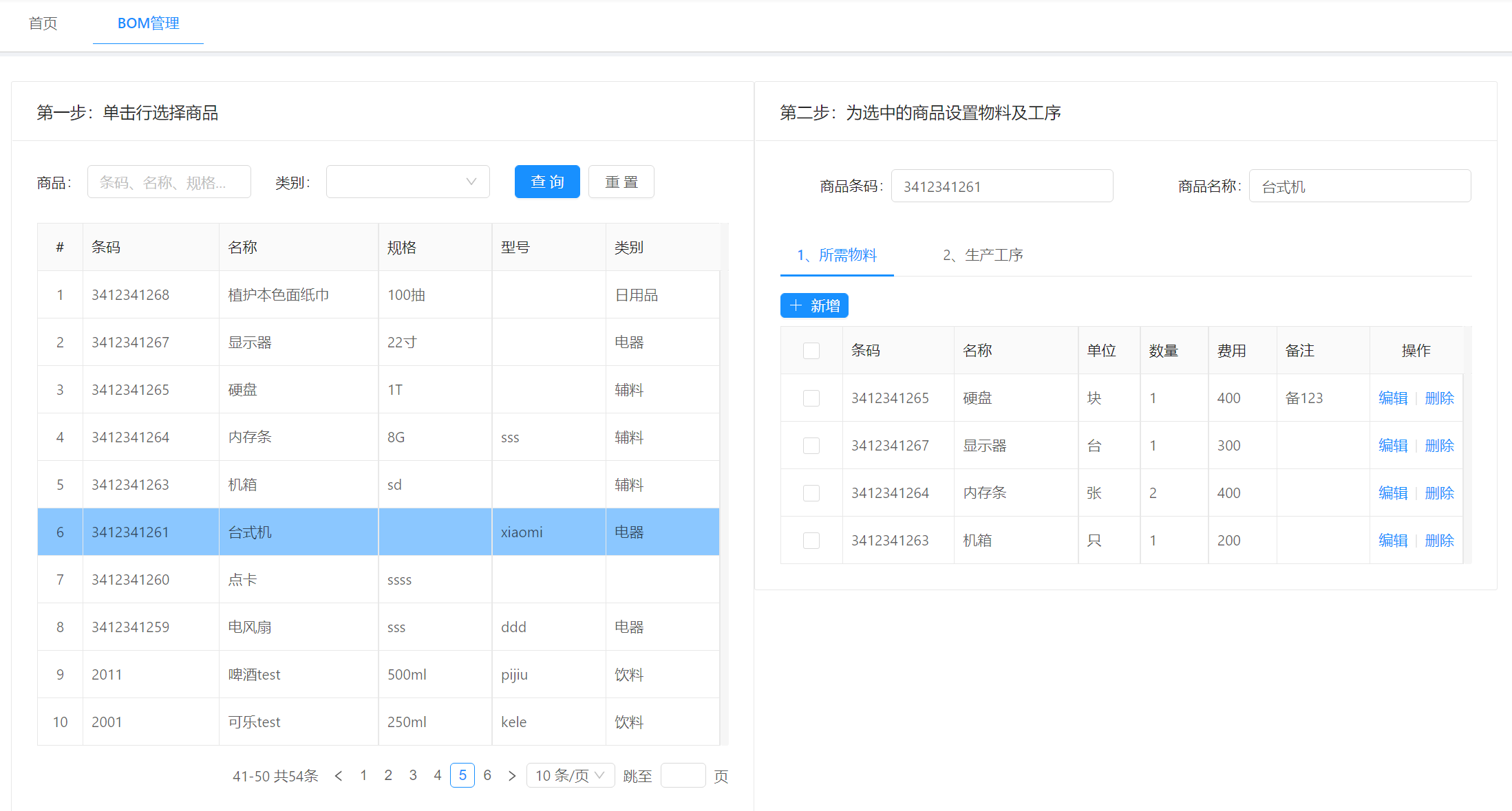Go to previous page arrow in pagination
The height and width of the screenshot is (811, 1512).
339,776
